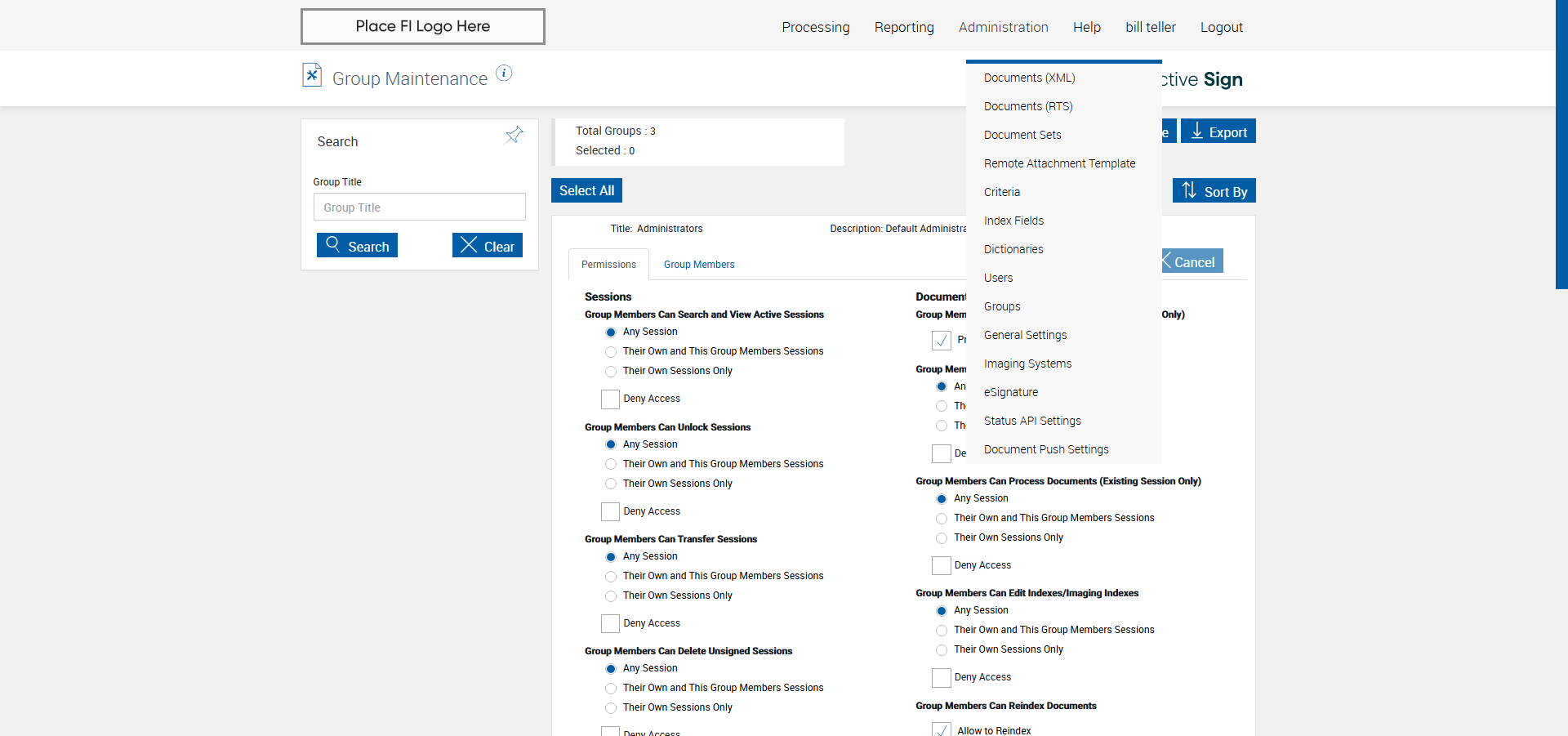The image size is (1568, 736).
Task: Expand the Processing menu
Action: tap(815, 27)
